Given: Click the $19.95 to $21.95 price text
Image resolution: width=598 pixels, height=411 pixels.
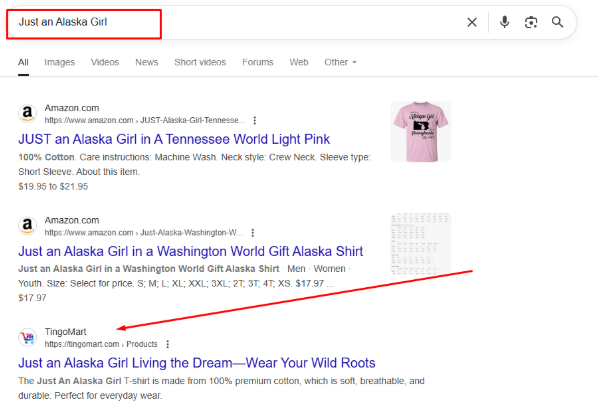Looking at the screenshot, I should pos(53,187).
